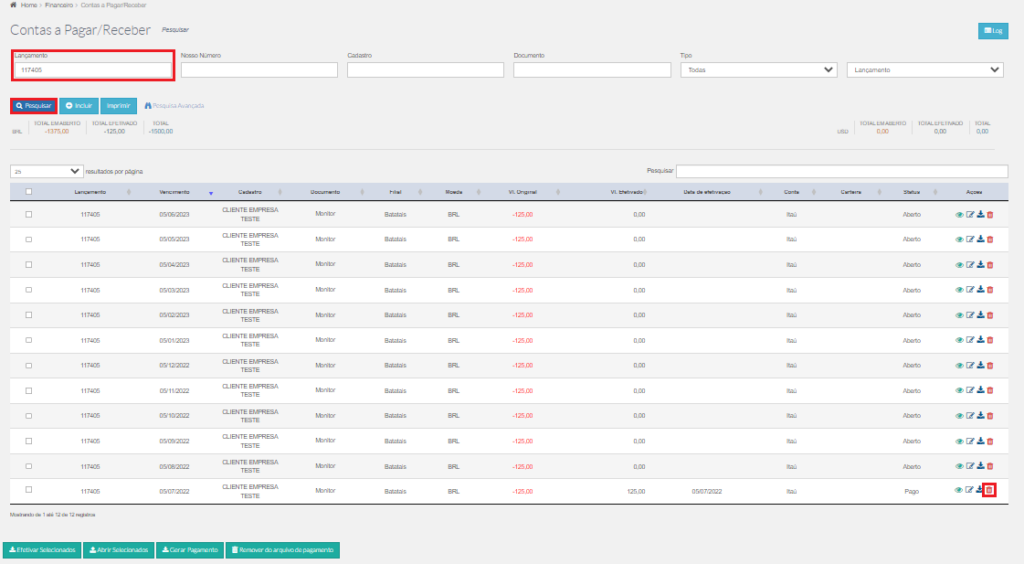Screen dimensions: 1024x564
Task: Select checkbox for the 05/06/2023 row
Action: tap(29, 214)
